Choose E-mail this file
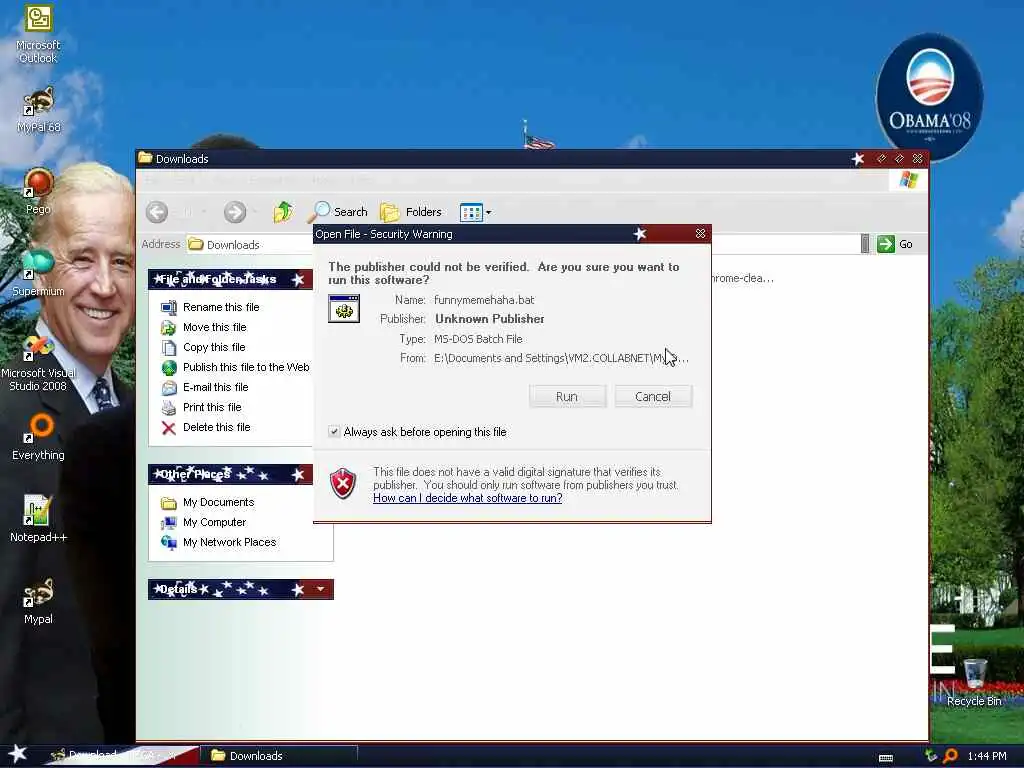The width and height of the screenshot is (1024, 768). click(204, 387)
